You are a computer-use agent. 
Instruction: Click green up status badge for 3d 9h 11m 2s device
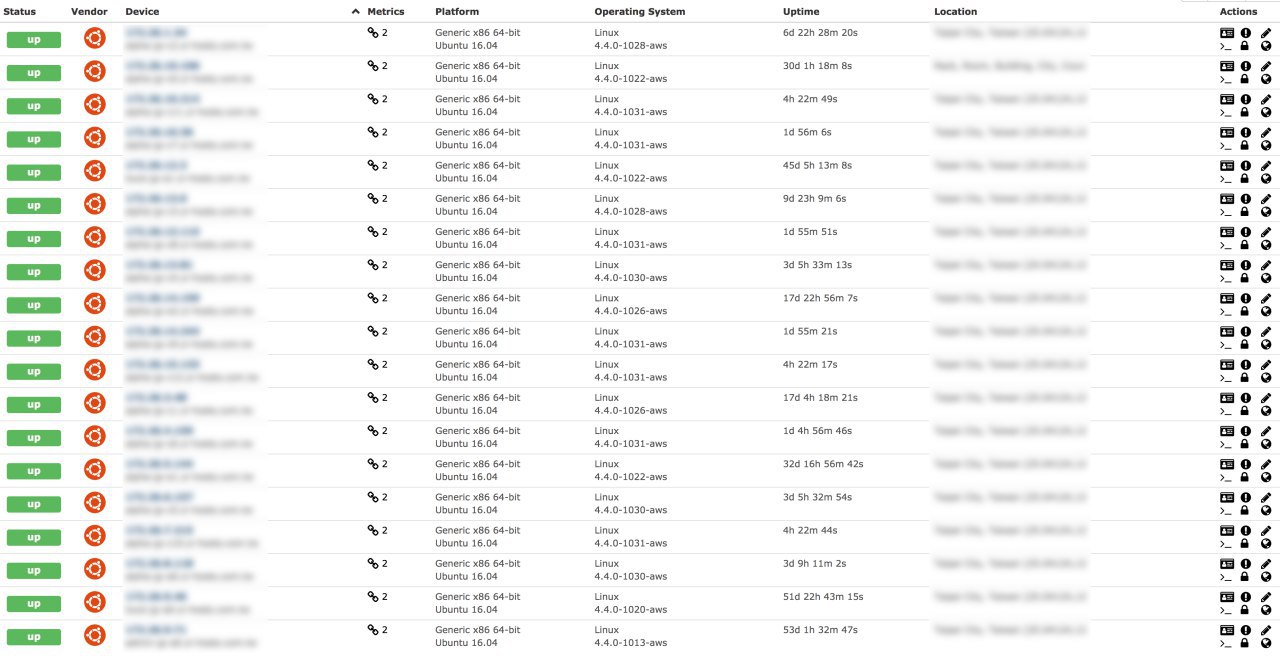click(34, 570)
